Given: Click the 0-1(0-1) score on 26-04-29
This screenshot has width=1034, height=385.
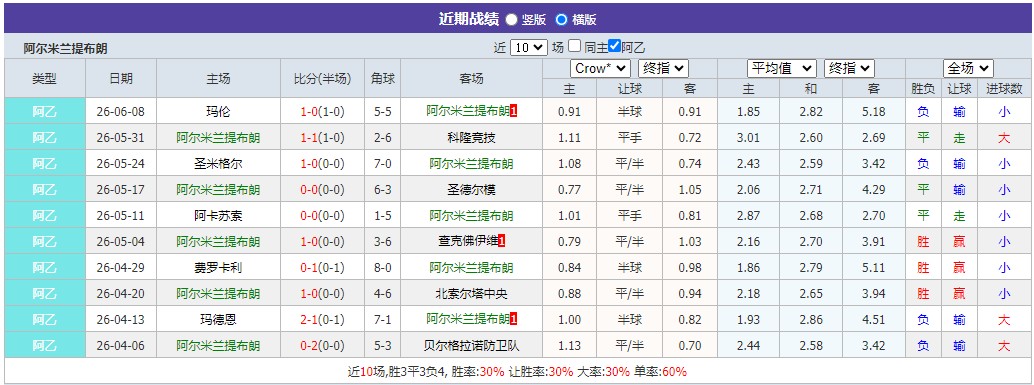Looking at the screenshot, I should coord(322,268).
